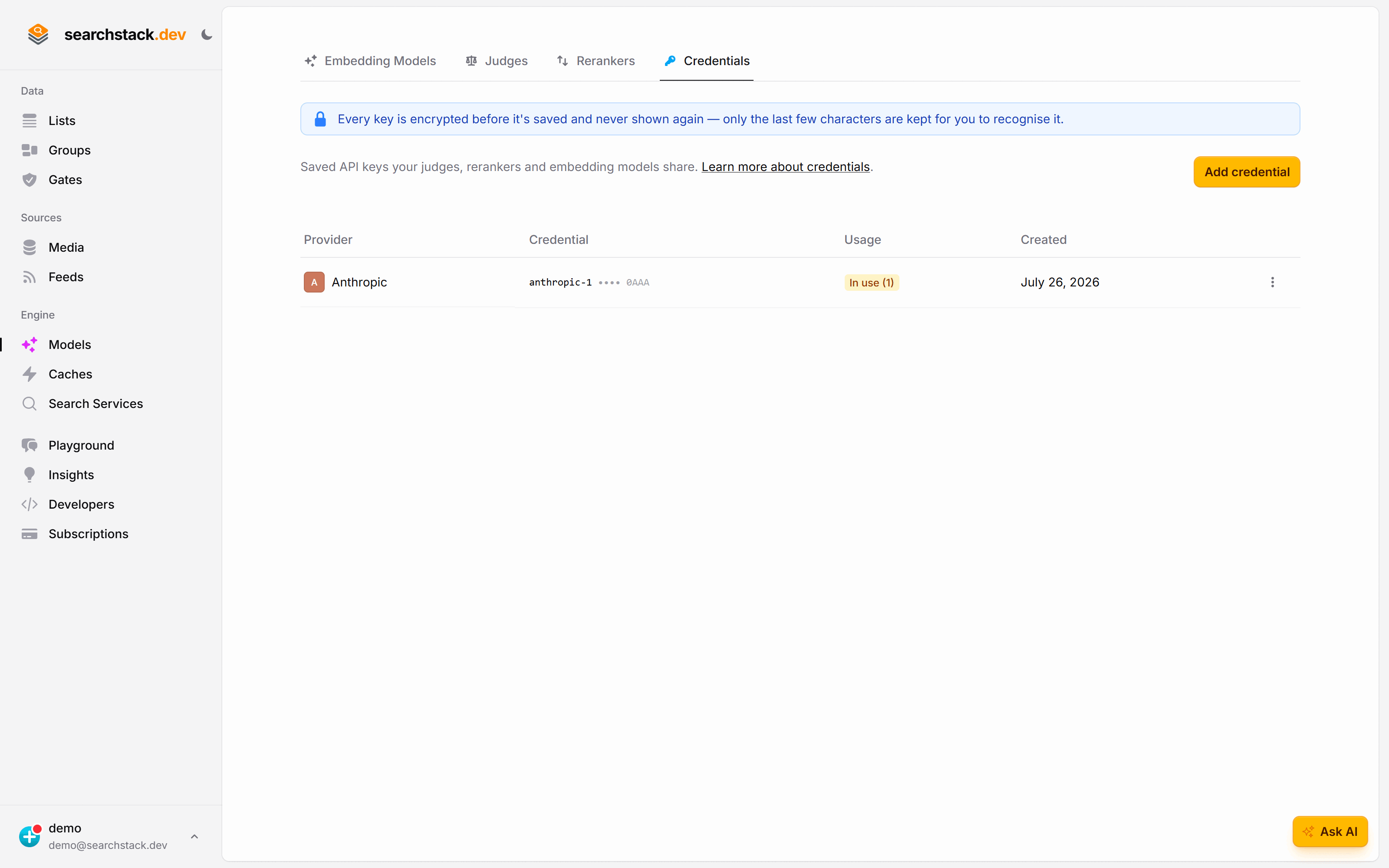This screenshot has width=1389, height=868.
Task: Click the Search Services magnifier icon
Action: [x=29, y=404]
